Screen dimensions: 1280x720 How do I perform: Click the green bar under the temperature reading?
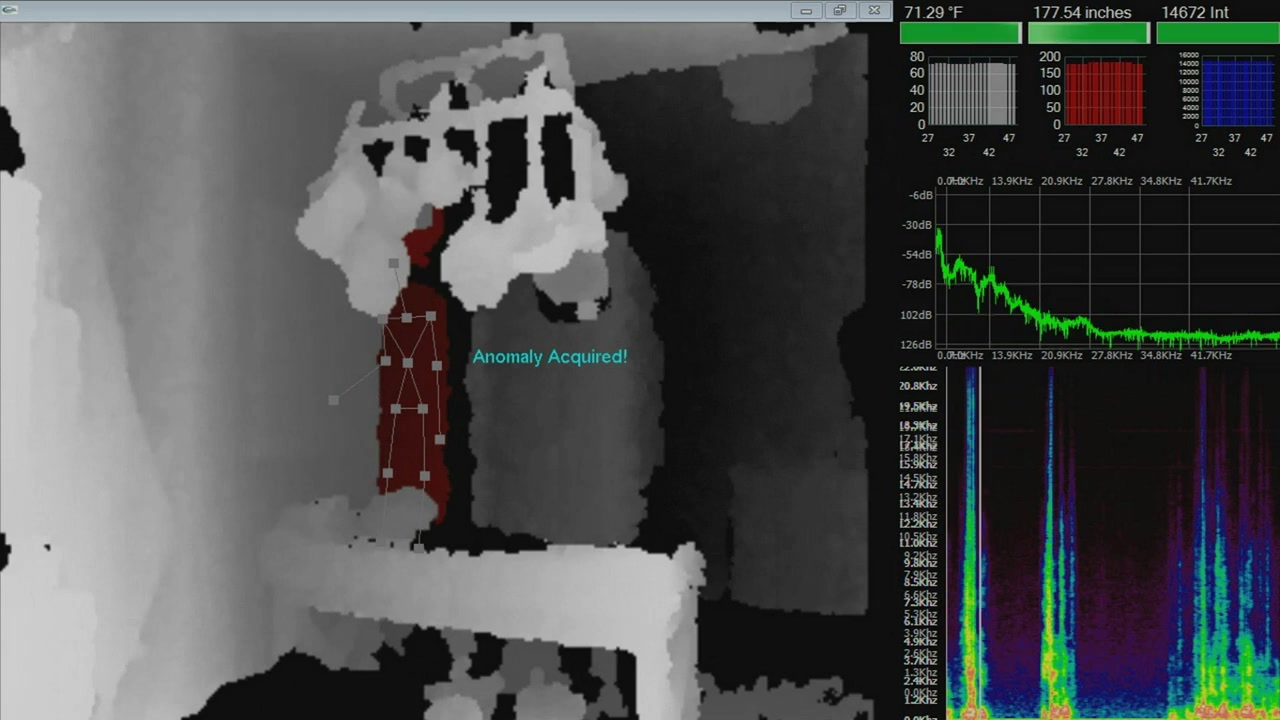coord(960,34)
